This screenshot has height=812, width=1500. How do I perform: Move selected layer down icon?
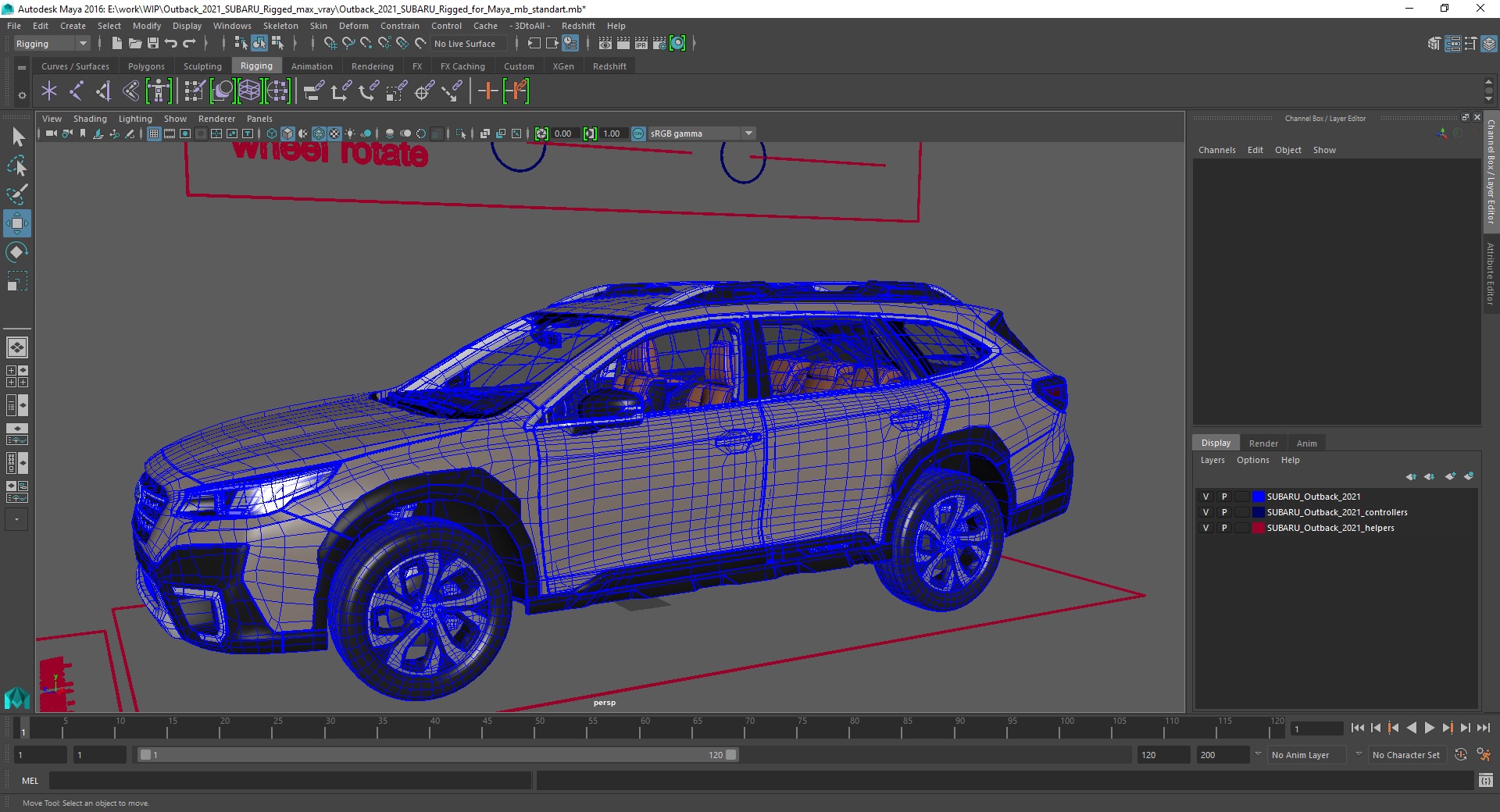[1430, 476]
